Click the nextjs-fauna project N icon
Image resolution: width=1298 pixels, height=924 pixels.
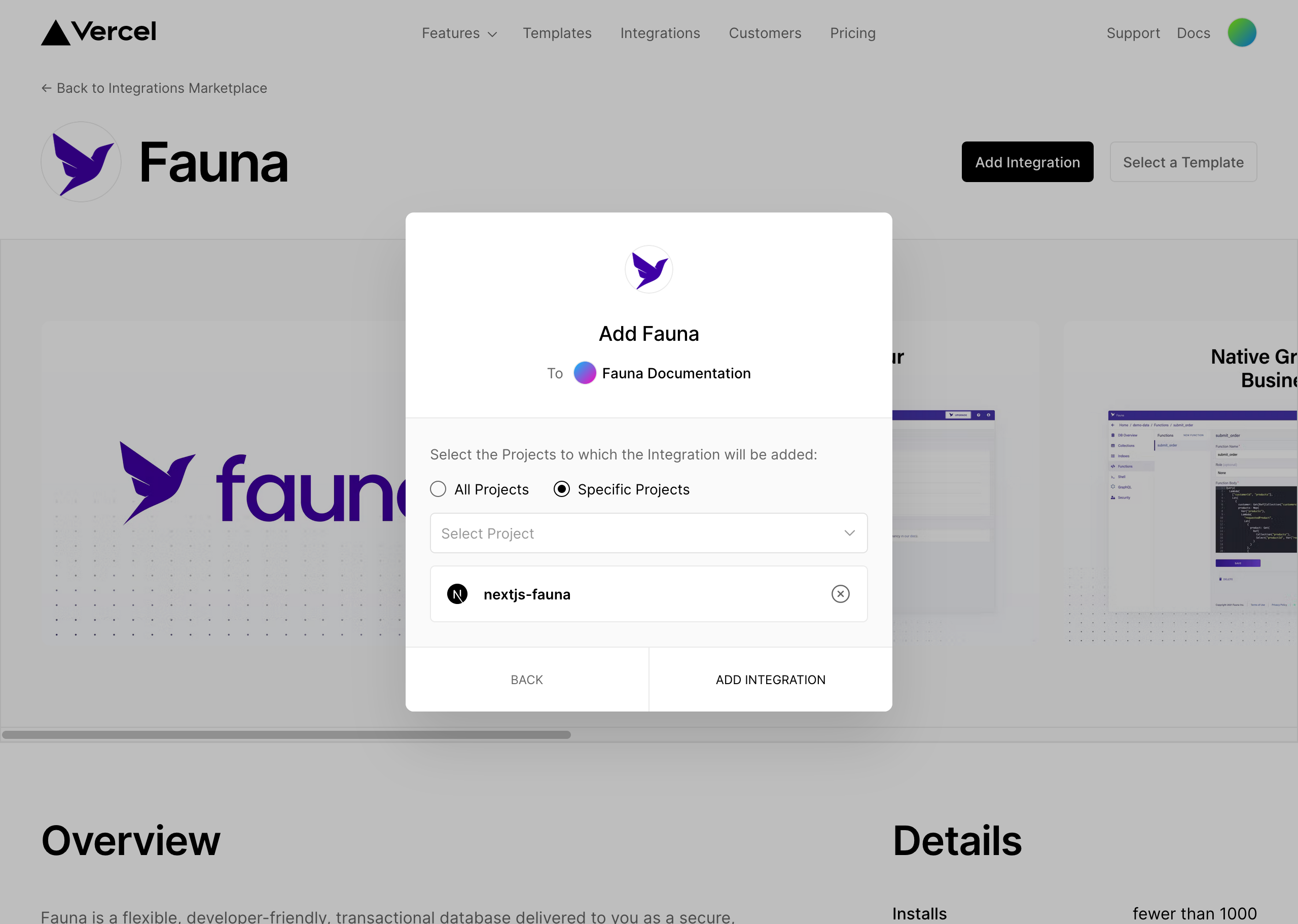click(x=457, y=594)
